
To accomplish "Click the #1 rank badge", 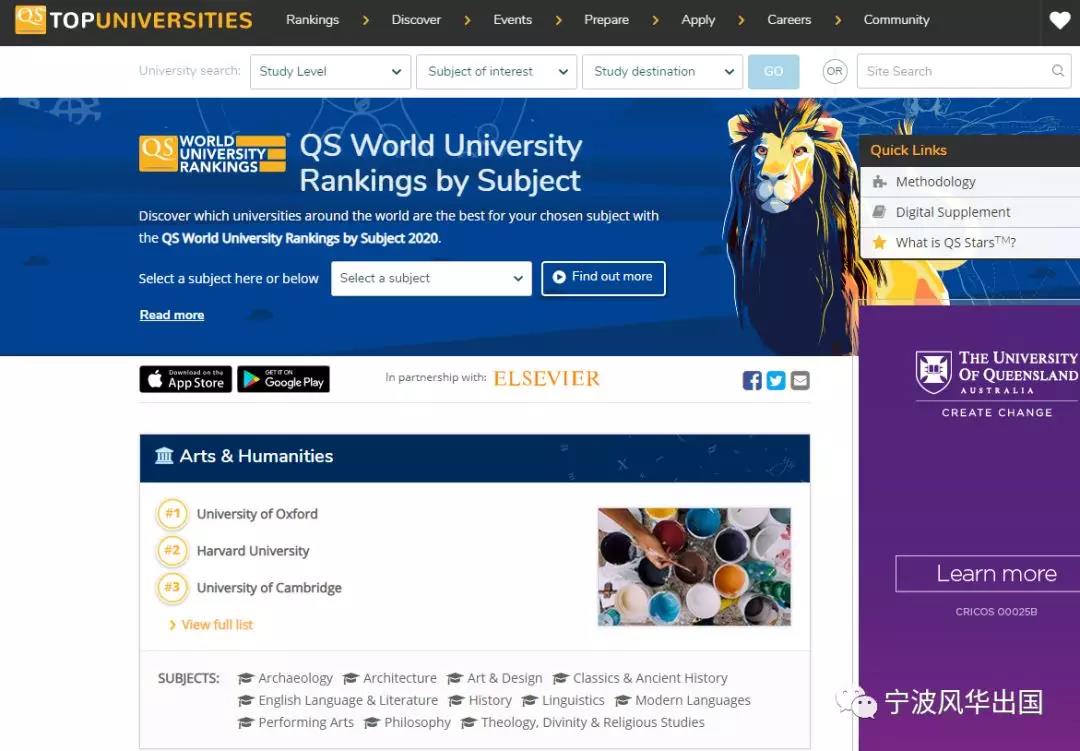I will pos(172,513).
